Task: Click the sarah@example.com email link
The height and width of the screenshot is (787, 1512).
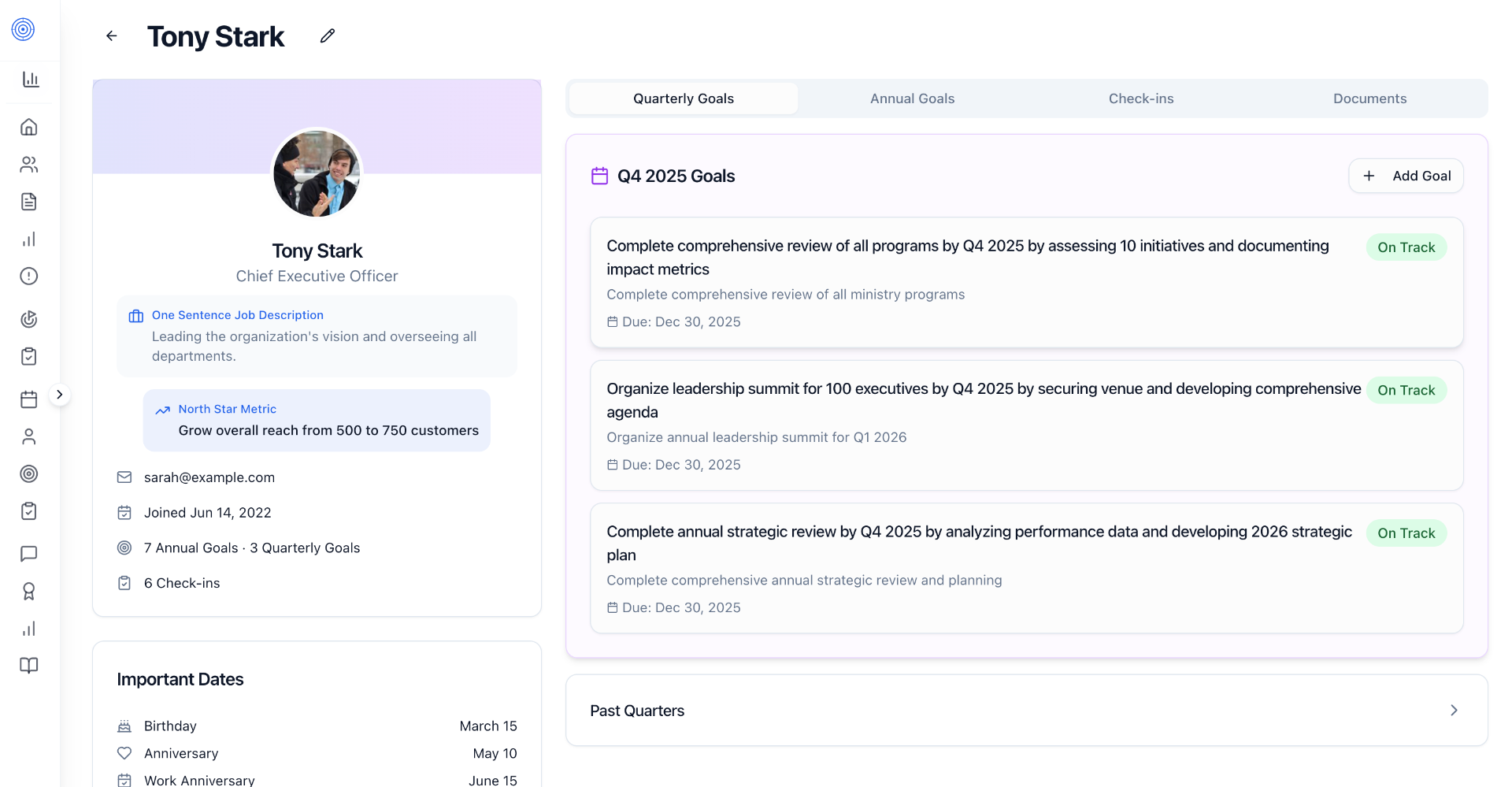Action: [209, 477]
